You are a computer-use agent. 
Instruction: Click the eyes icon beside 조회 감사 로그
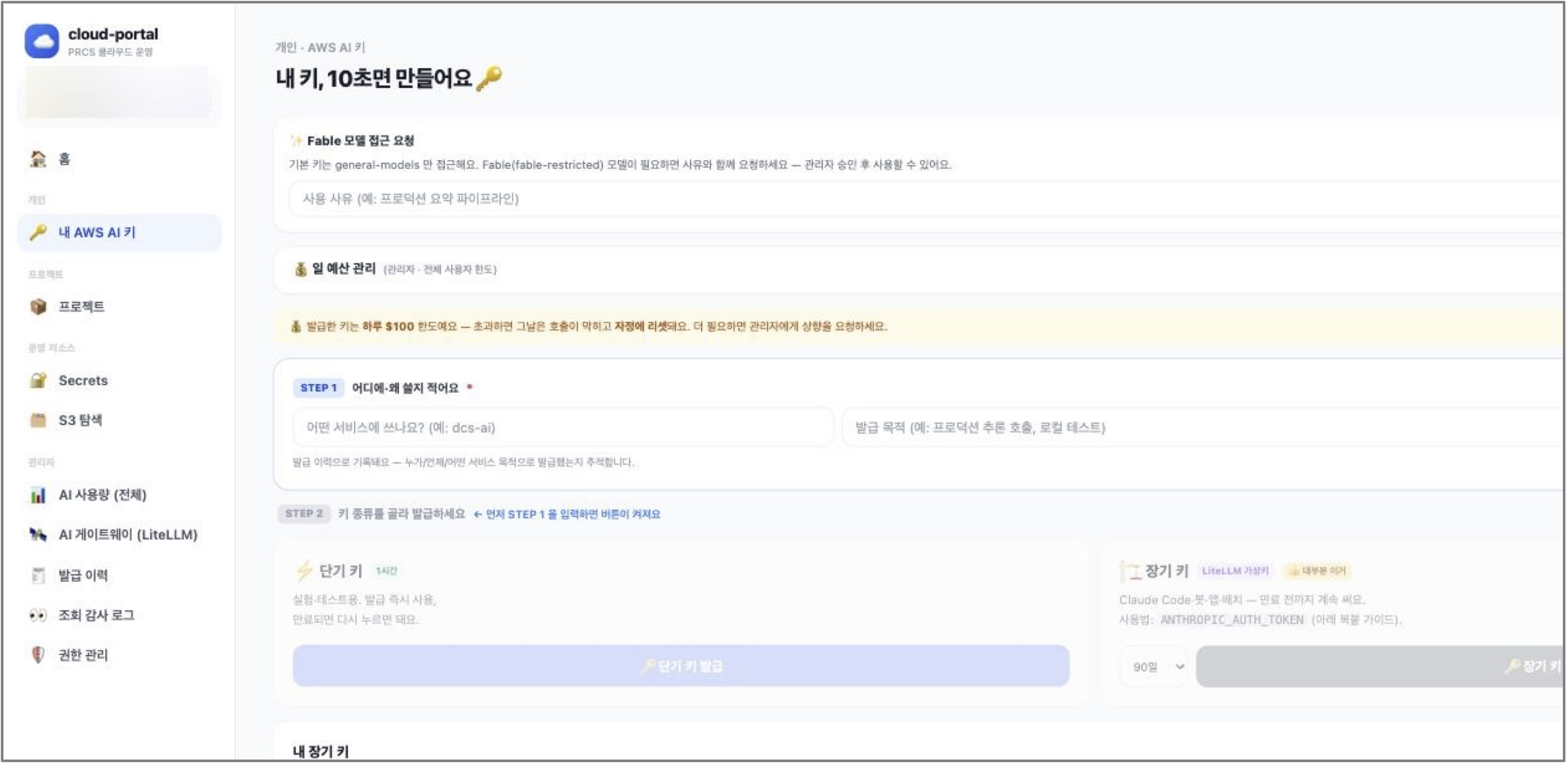click(38, 615)
